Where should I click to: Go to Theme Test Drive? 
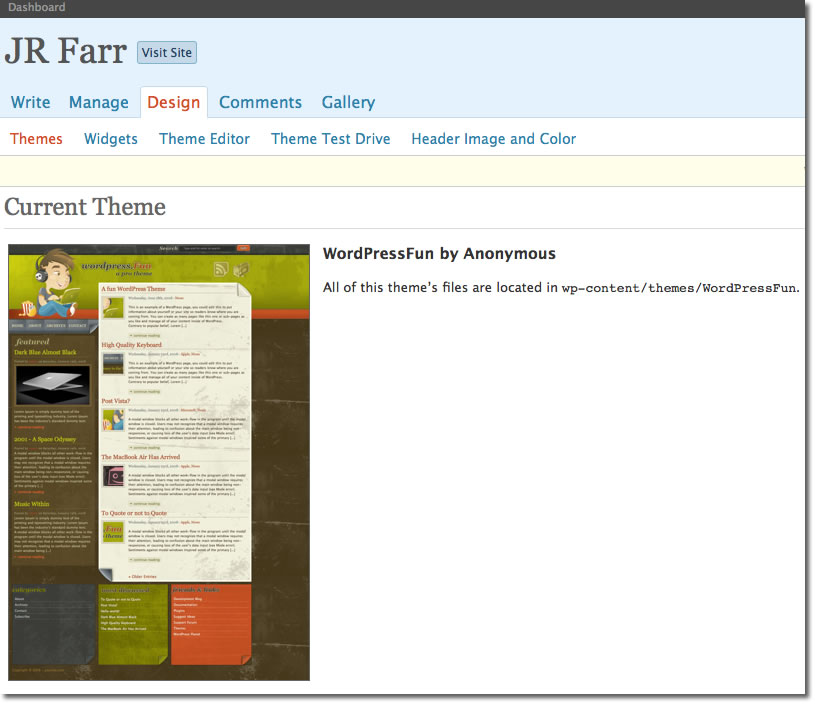pyautogui.click(x=331, y=139)
